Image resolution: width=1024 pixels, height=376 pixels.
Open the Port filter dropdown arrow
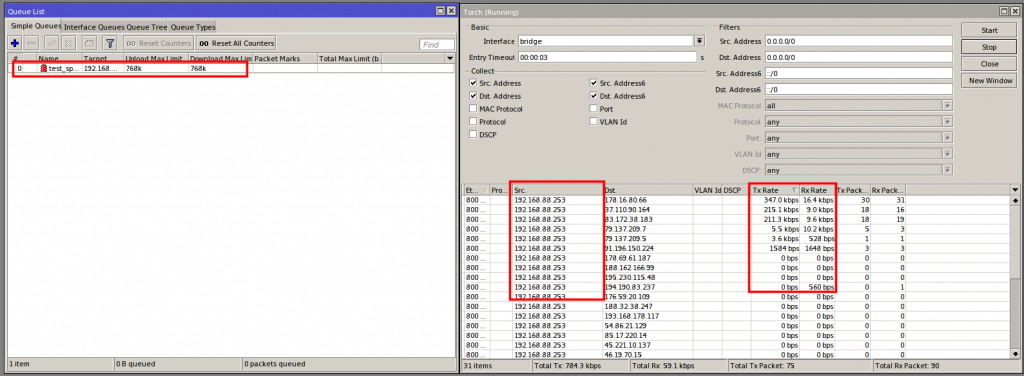948,138
